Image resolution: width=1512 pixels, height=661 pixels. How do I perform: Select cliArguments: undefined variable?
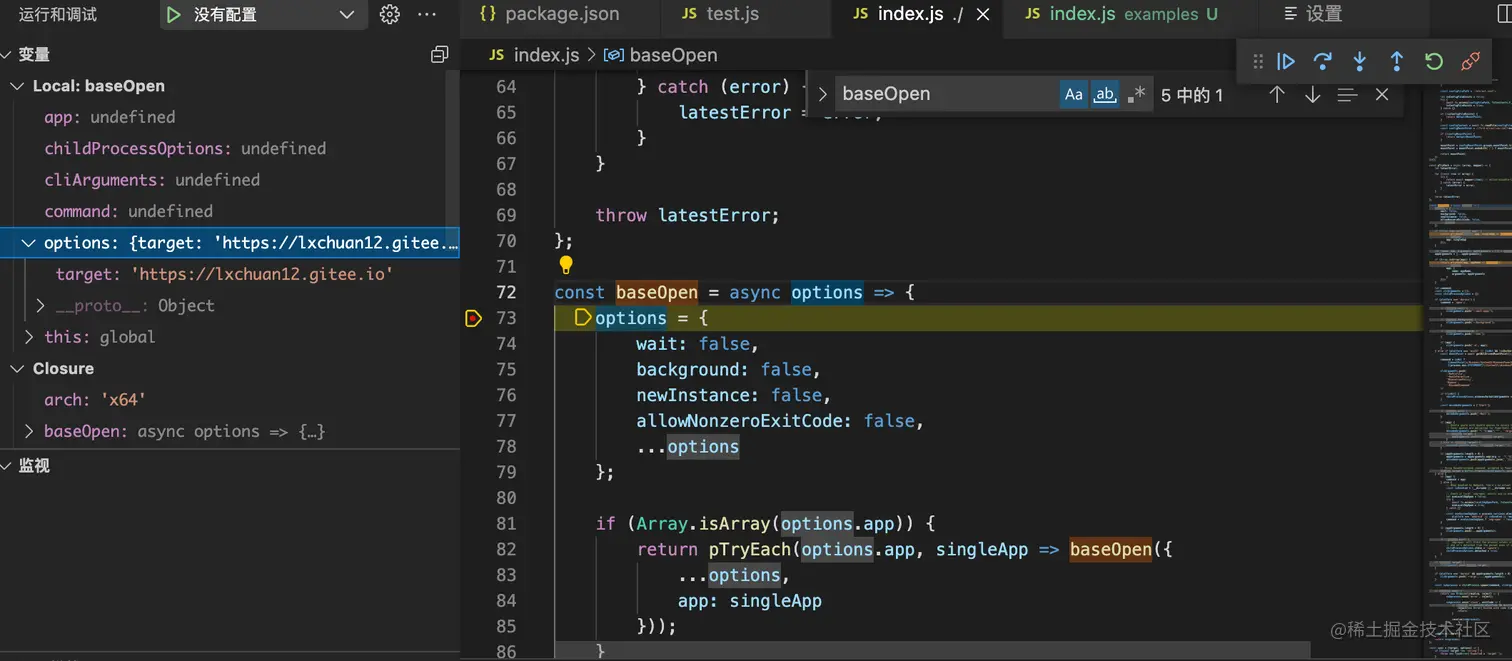click(229, 180)
